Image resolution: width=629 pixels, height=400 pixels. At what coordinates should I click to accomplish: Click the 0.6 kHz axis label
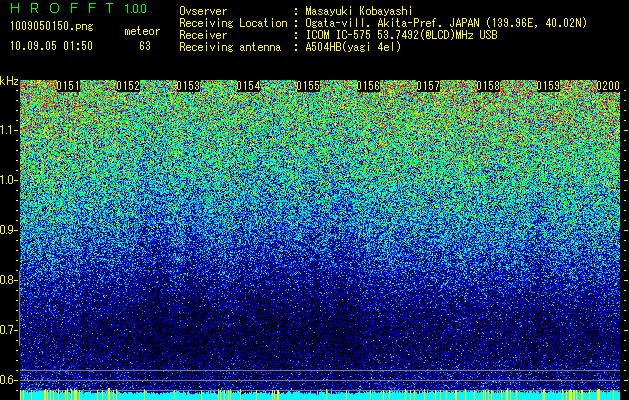tap(8, 380)
